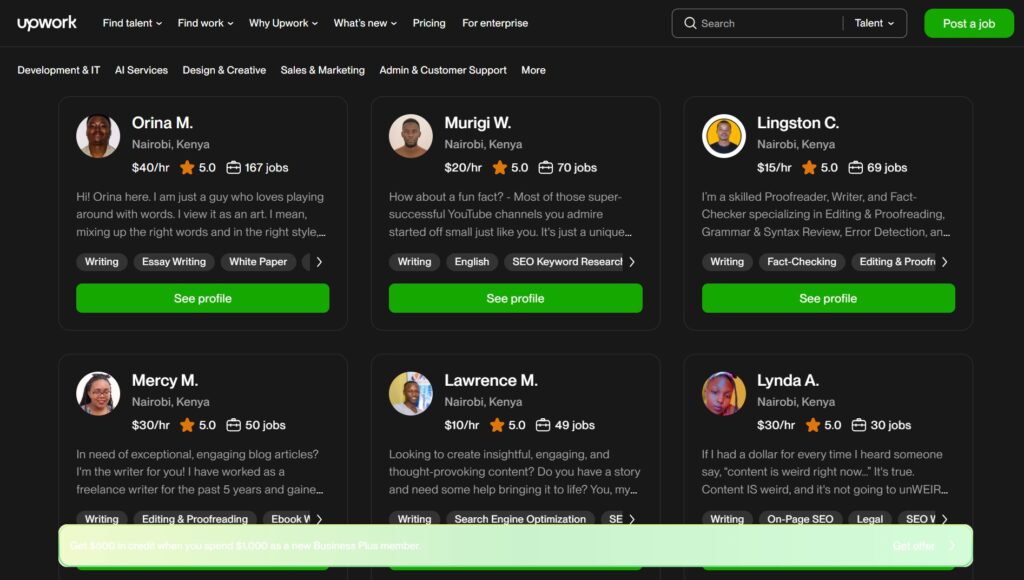Open Lingston C.'s profile photo
The image size is (1024, 580).
723,135
